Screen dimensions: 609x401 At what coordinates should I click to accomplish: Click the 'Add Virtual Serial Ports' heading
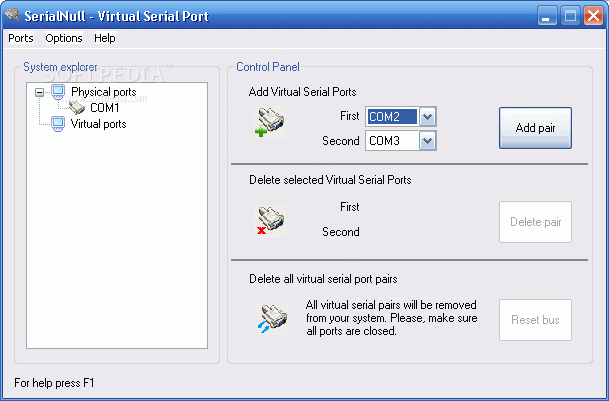(303, 92)
